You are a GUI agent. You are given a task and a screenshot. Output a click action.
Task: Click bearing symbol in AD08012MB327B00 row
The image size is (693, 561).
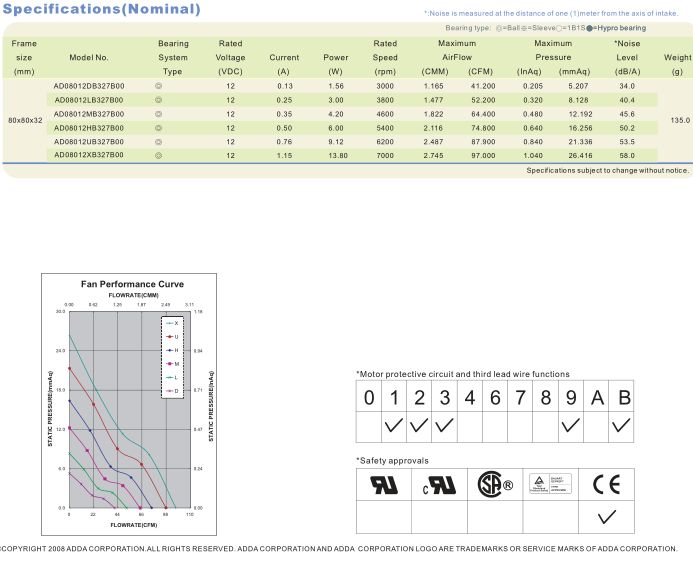click(158, 114)
